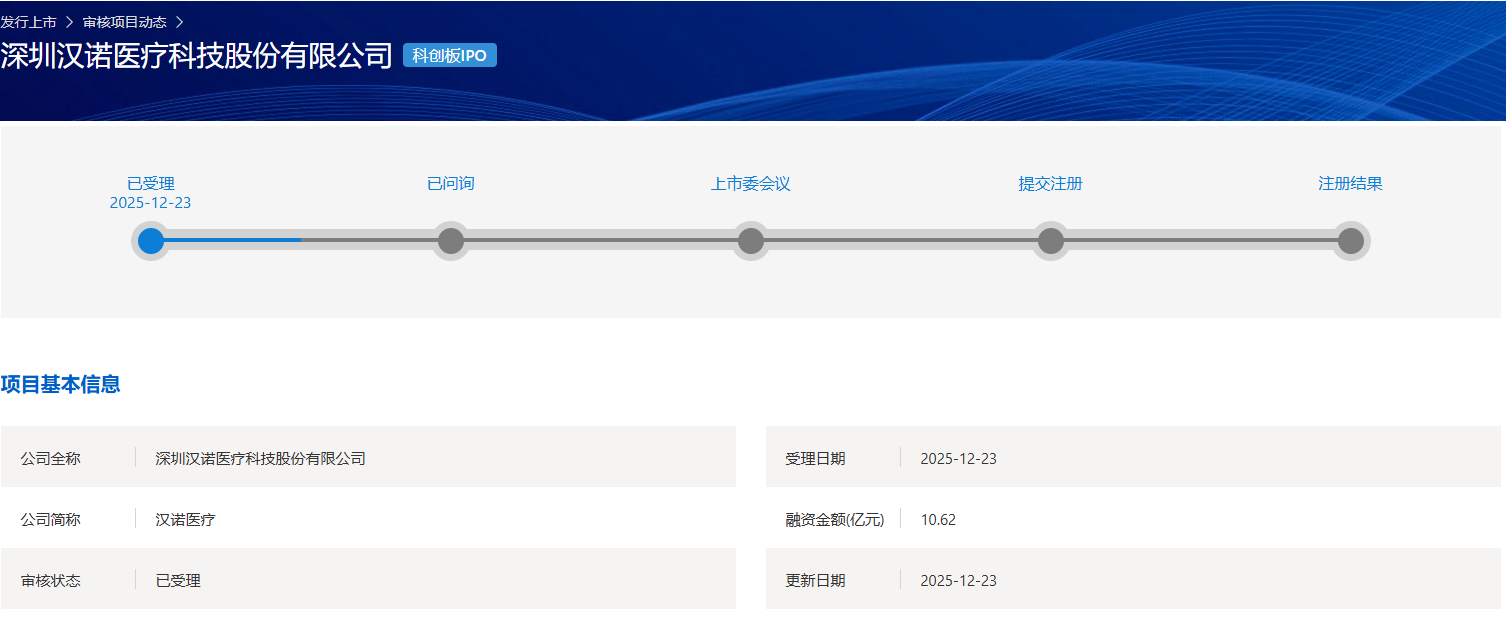Click the 上市委会议 stage label text
The height and width of the screenshot is (618, 1506).
click(751, 184)
